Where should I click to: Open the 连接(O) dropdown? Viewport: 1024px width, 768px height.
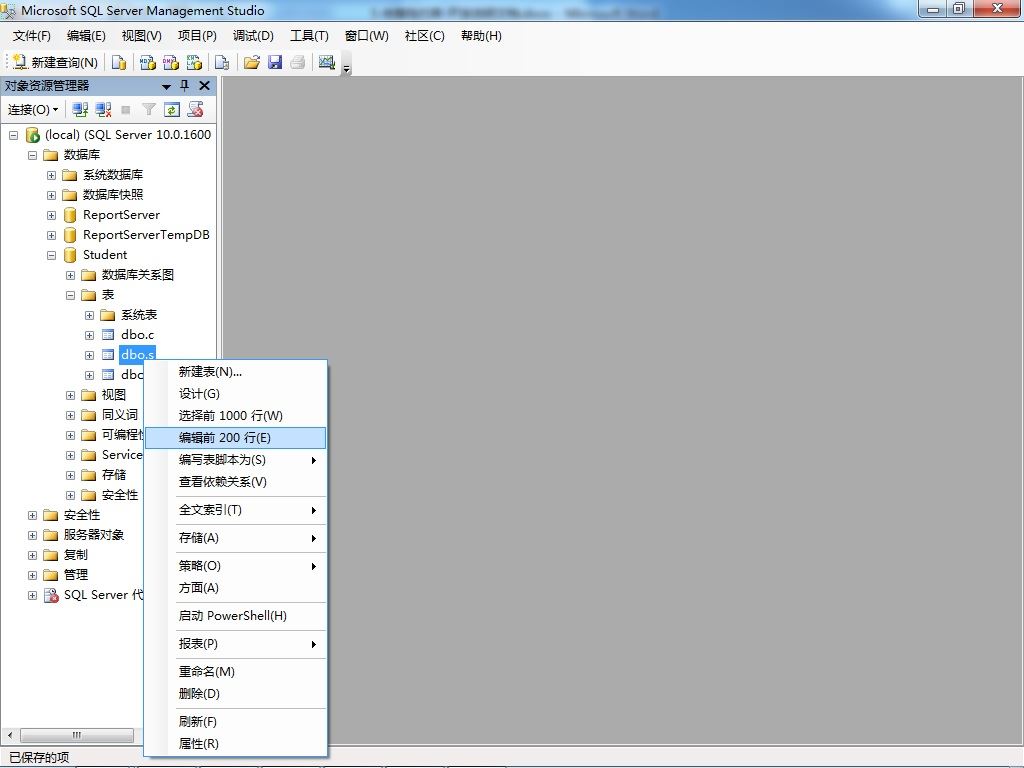coord(33,110)
